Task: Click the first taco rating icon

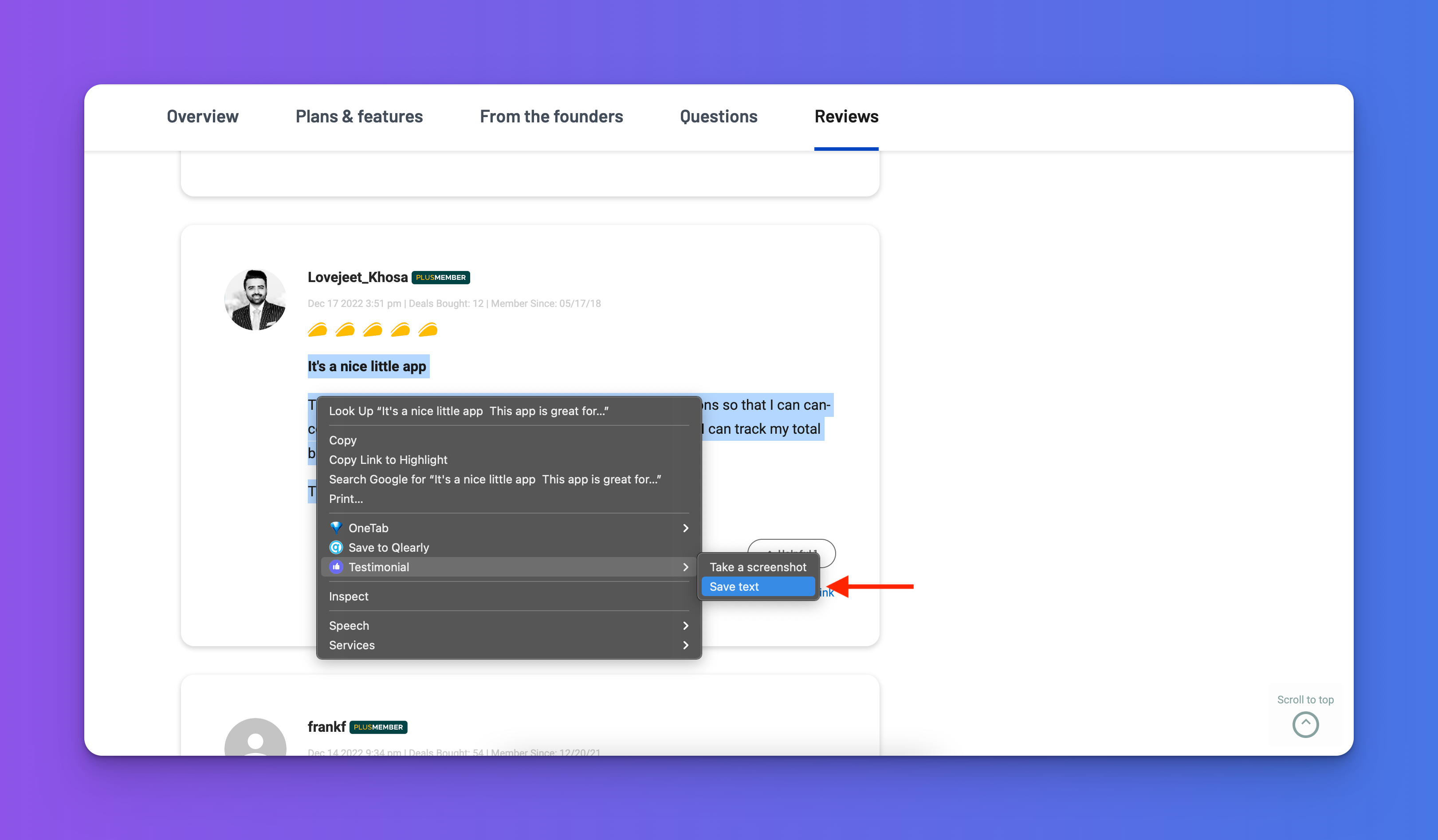Action: 318,330
